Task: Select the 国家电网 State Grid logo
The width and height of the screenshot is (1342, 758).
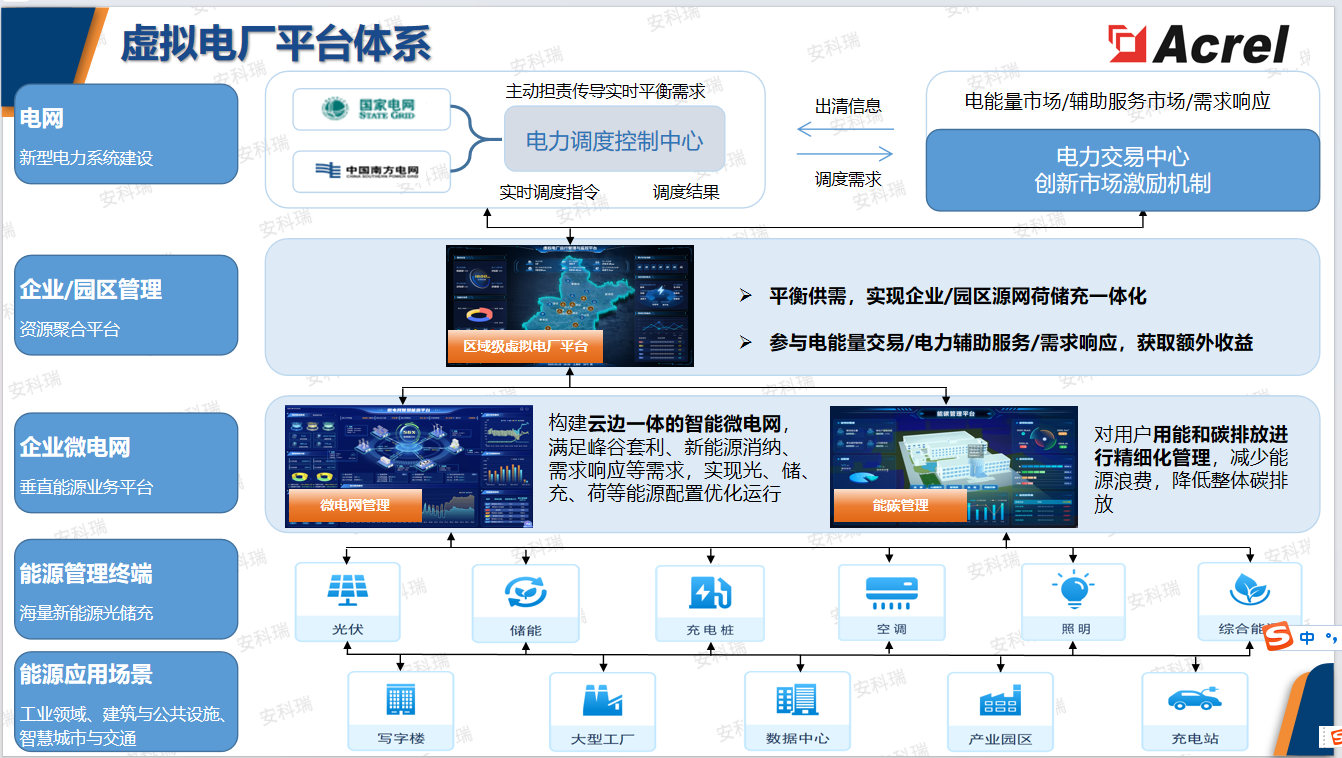Action: coord(371,109)
